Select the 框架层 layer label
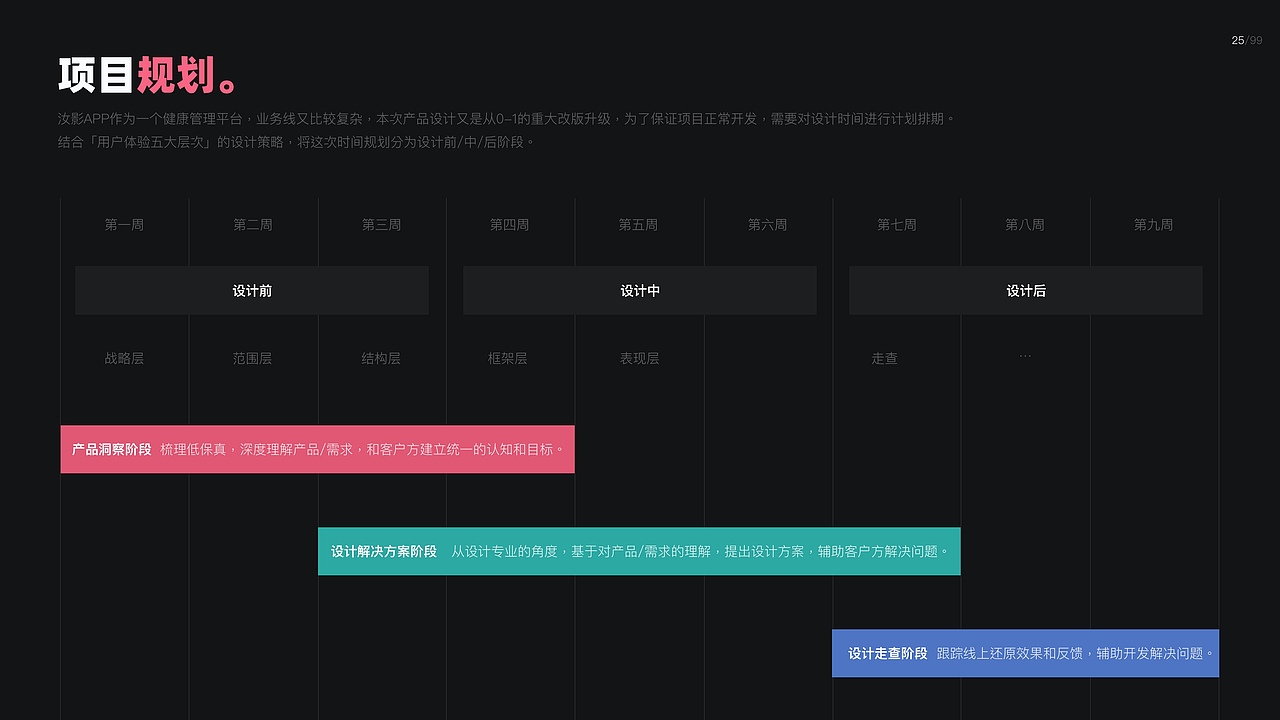 508,357
